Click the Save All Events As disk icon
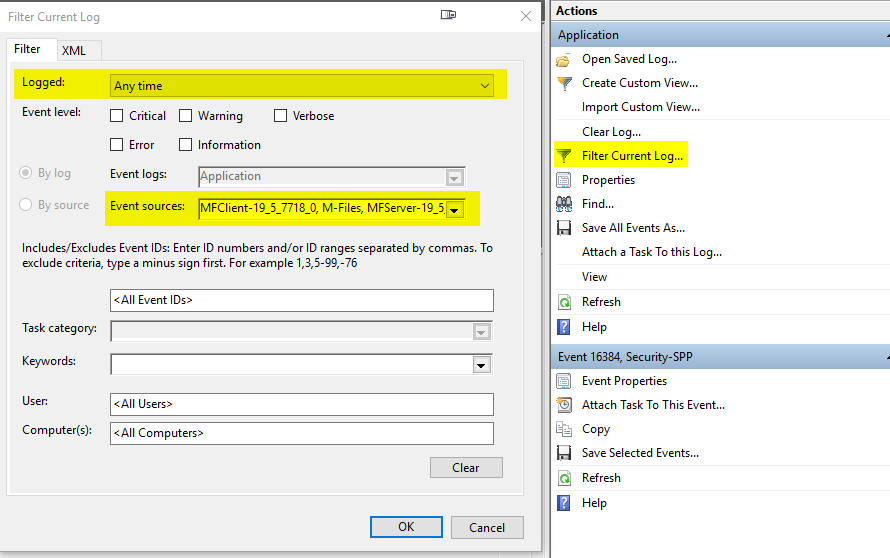Image resolution: width=890 pixels, height=558 pixels. (564, 228)
